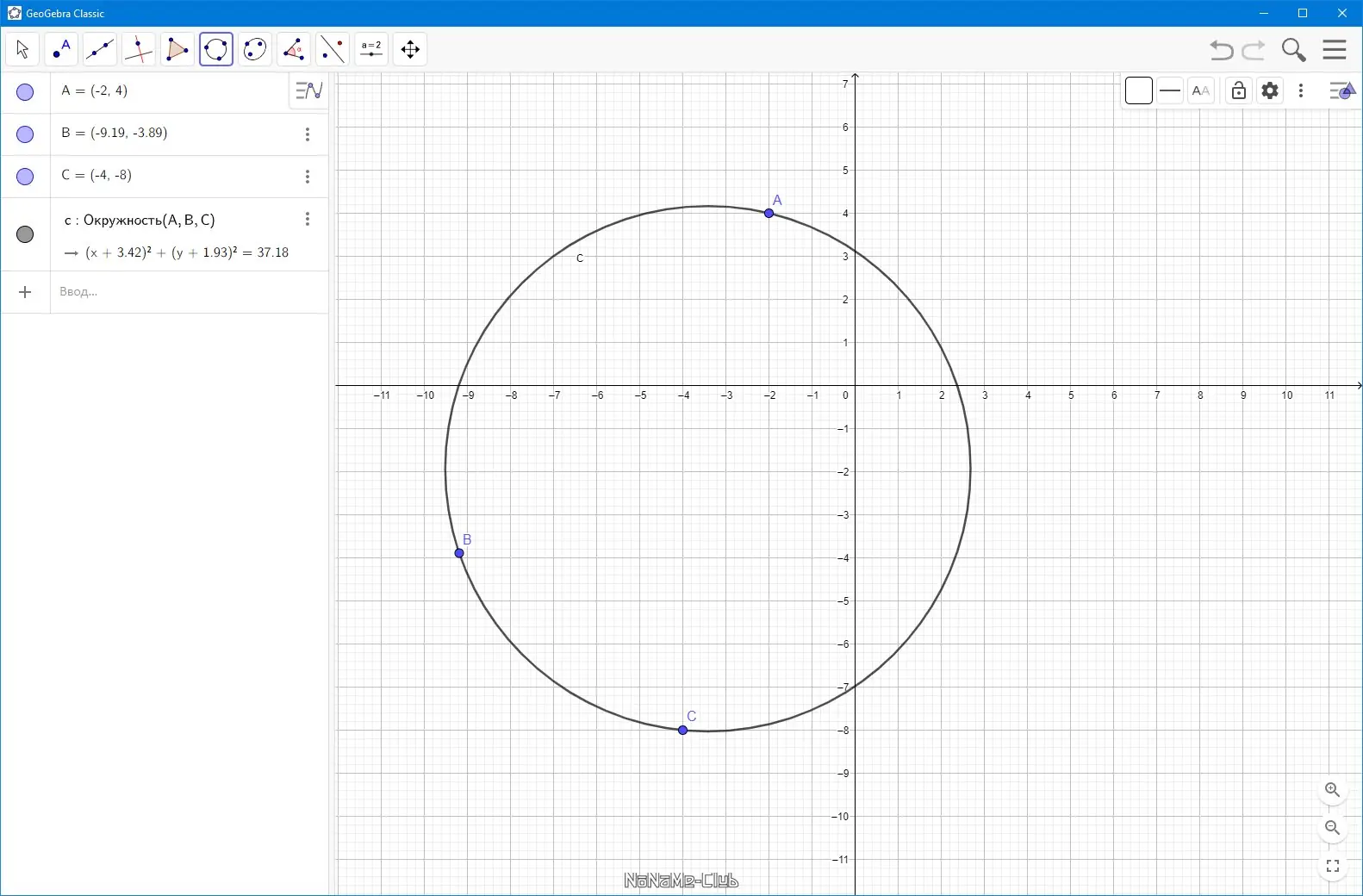Viewport: 1363px width, 896px height.
Task: Undo the last action
Action: click(x=1222, y=50)
